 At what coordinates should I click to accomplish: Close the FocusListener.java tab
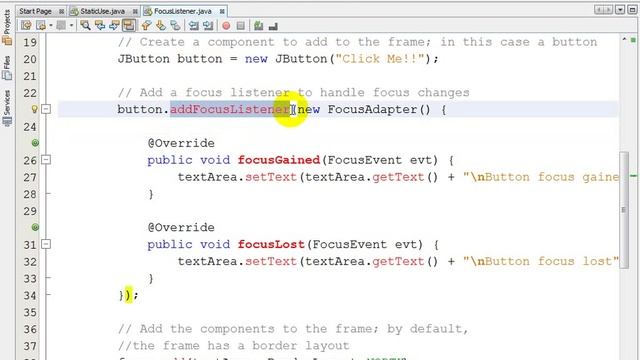point(222,11)
